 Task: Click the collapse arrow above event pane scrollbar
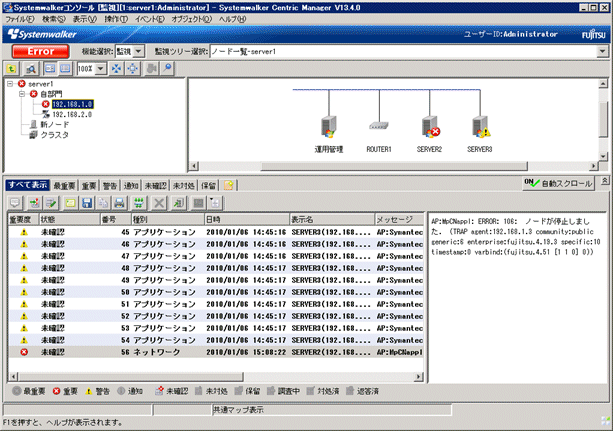pyautogui.click(x=604, y=180)
